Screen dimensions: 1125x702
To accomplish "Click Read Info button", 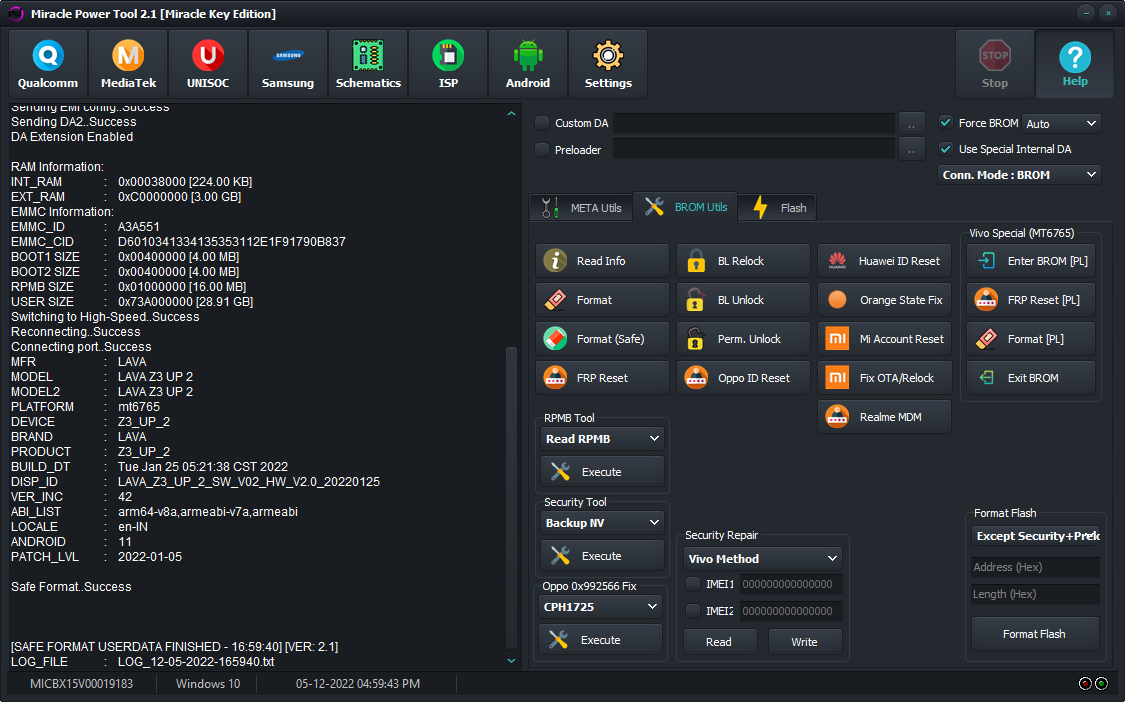I will 602,261.
